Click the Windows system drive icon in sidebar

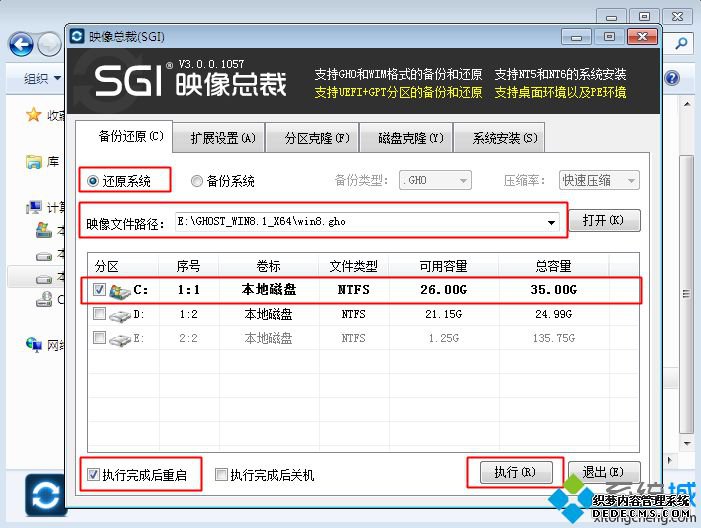click(44, 230)
